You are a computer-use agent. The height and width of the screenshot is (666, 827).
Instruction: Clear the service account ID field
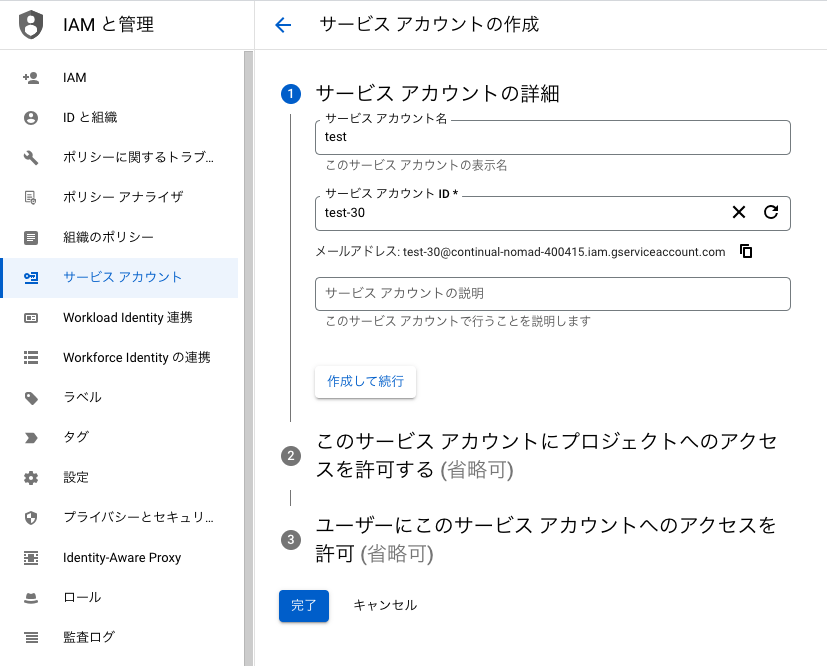click(739, 213)
